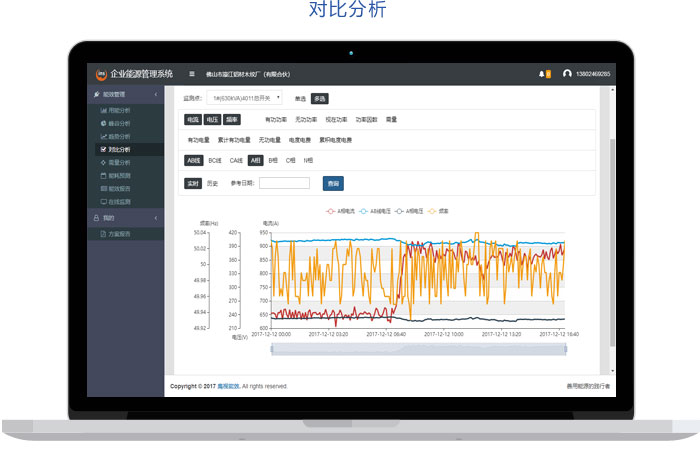This screenshot has width=700, height=474.
Task: Collapse the 能效管理 section chevron
Action: [x=156, y=95]
